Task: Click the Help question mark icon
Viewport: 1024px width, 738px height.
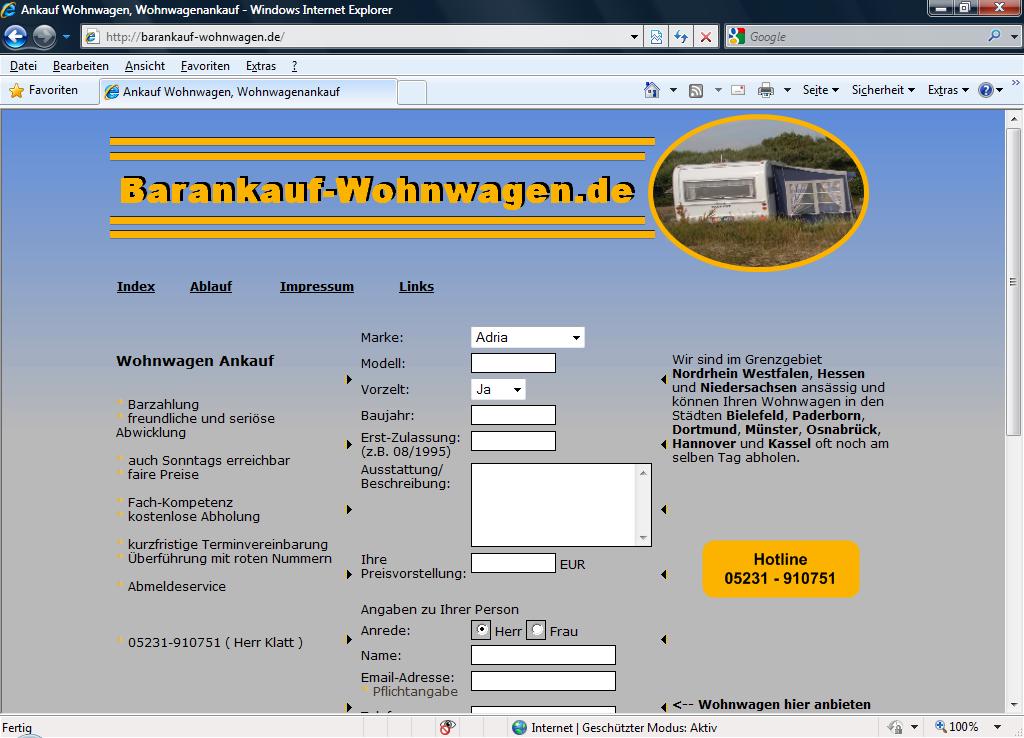Action: tap(985, 90)
